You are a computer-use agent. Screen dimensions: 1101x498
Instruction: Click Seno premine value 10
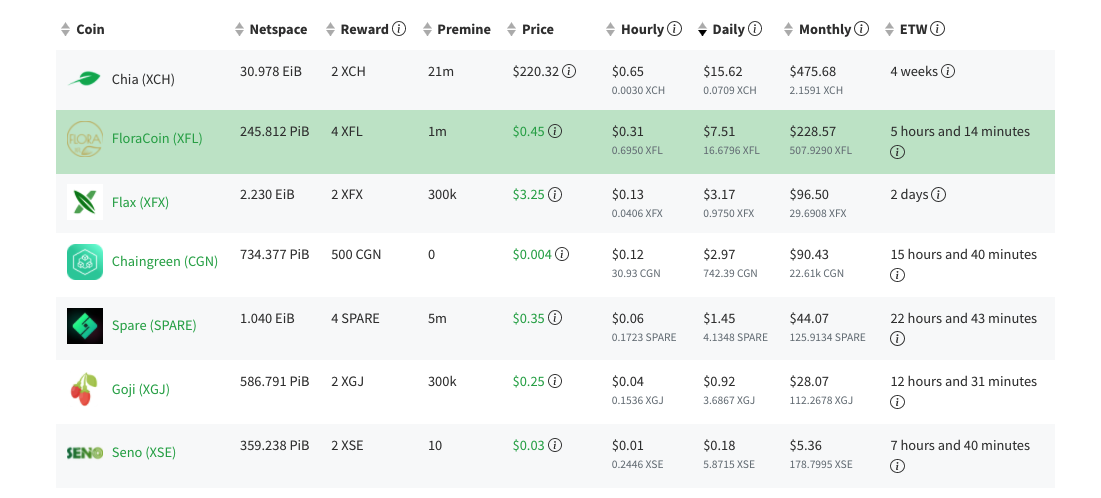coord(435,445)
